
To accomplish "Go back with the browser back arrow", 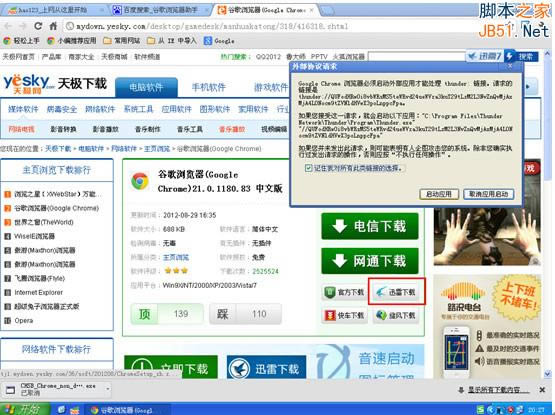I will (x=8, y=26).
